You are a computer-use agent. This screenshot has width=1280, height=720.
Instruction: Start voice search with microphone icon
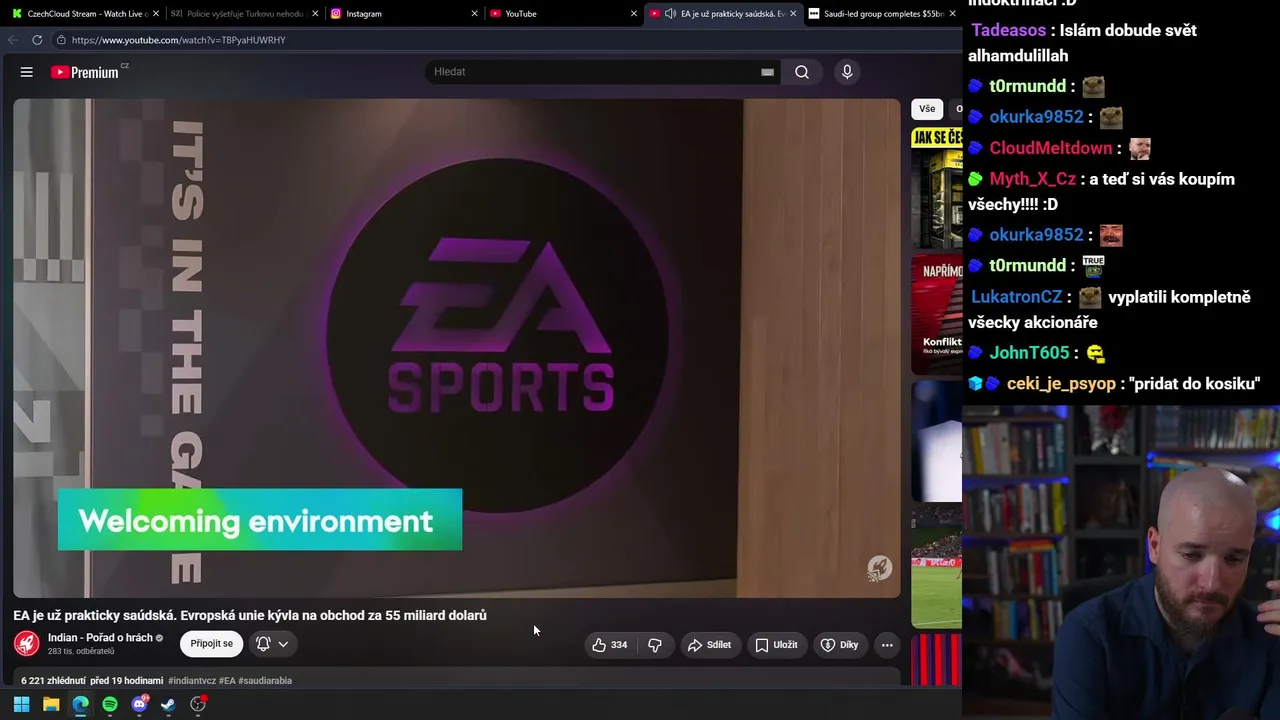tap(847, 72)
